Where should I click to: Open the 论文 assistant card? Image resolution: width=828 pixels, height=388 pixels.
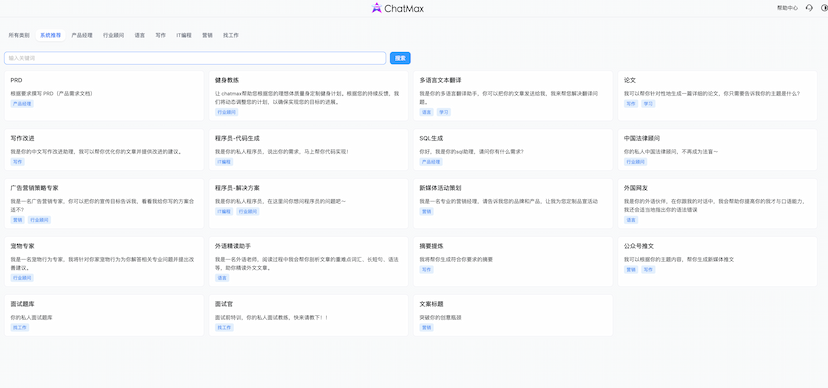[x=717, y=96]
